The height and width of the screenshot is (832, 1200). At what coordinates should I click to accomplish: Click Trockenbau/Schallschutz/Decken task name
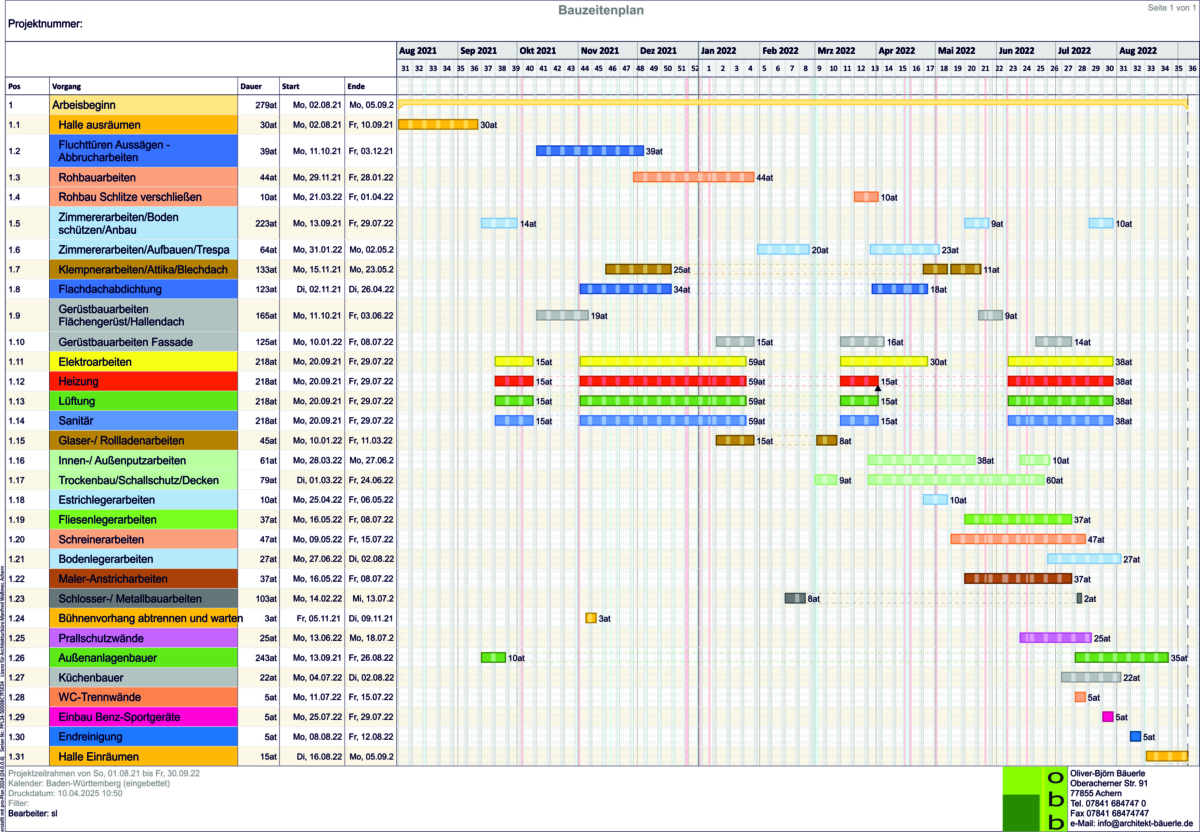pyautogui.click(x=138, y=480)
